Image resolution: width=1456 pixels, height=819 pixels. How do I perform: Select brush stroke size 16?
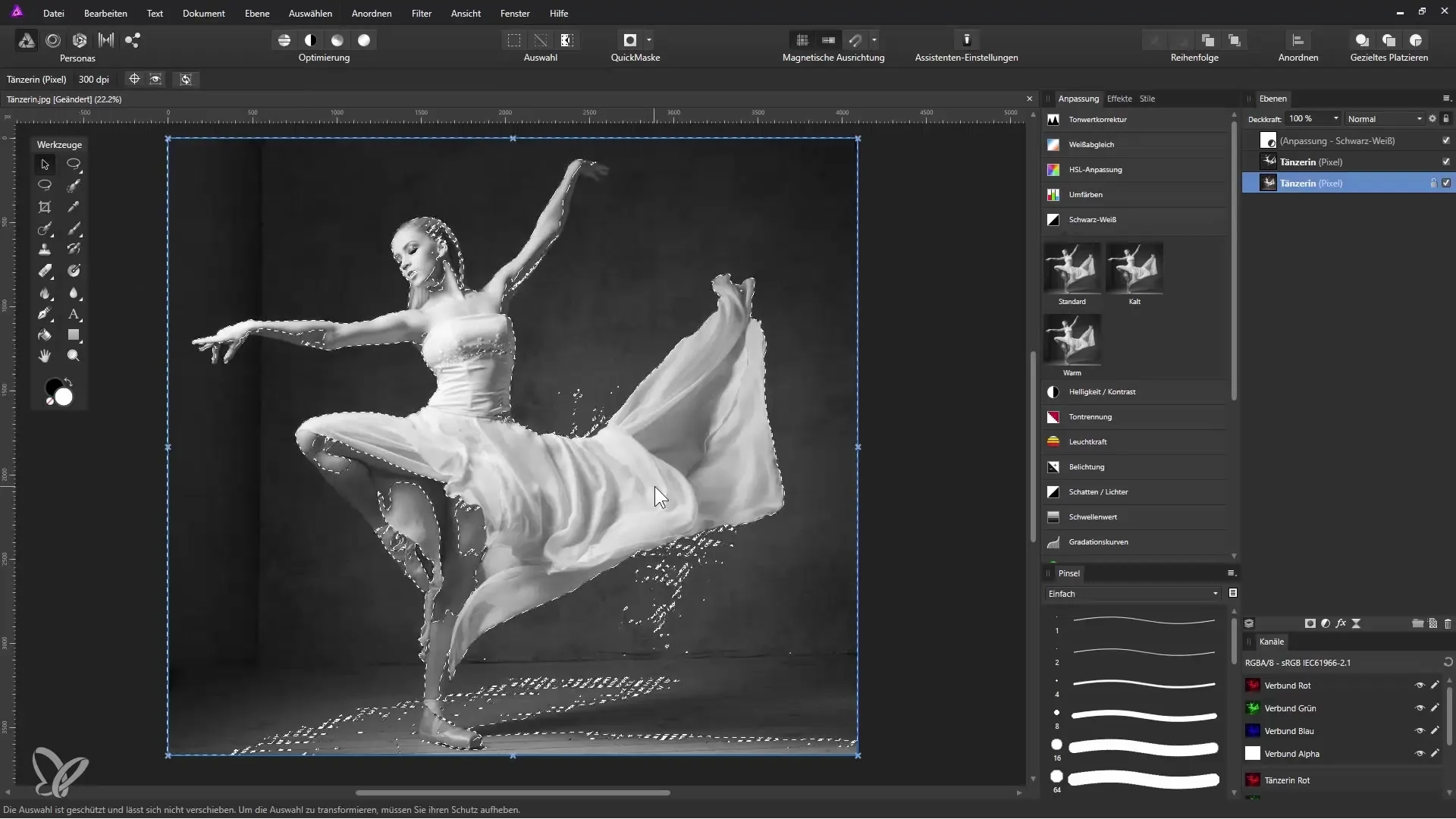coord(1137,748)
